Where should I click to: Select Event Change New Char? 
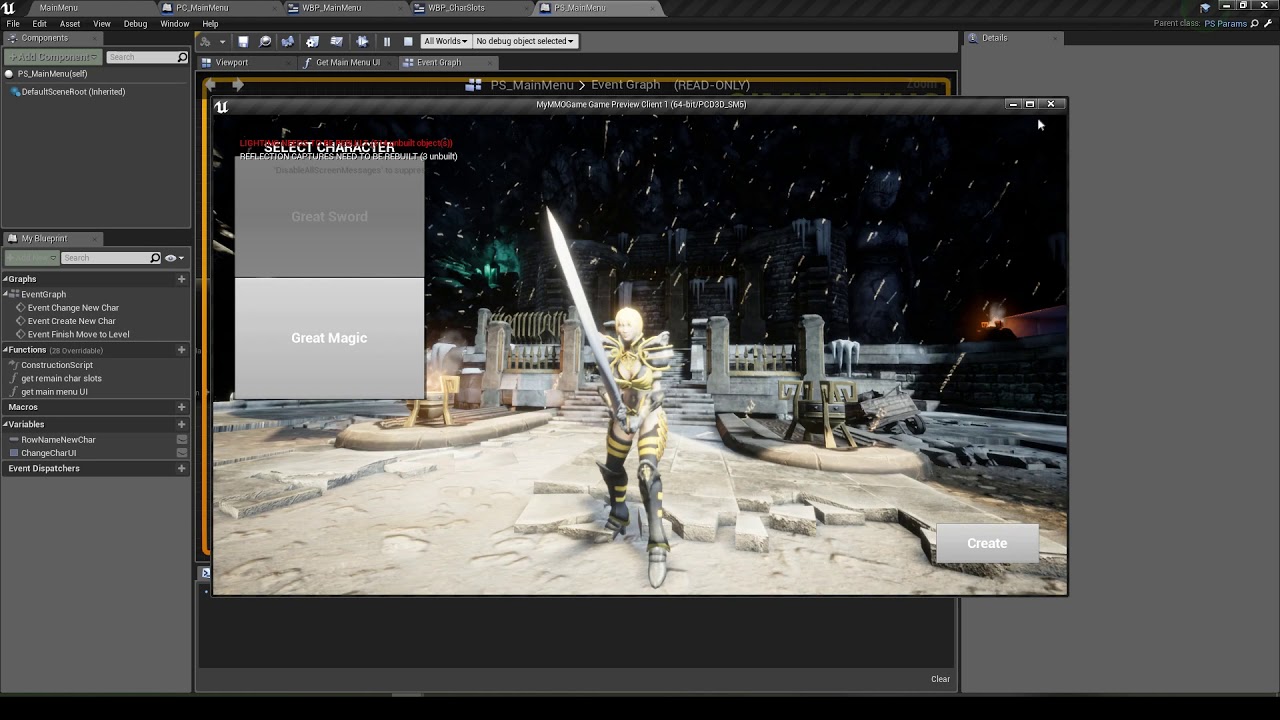(73, 308)
